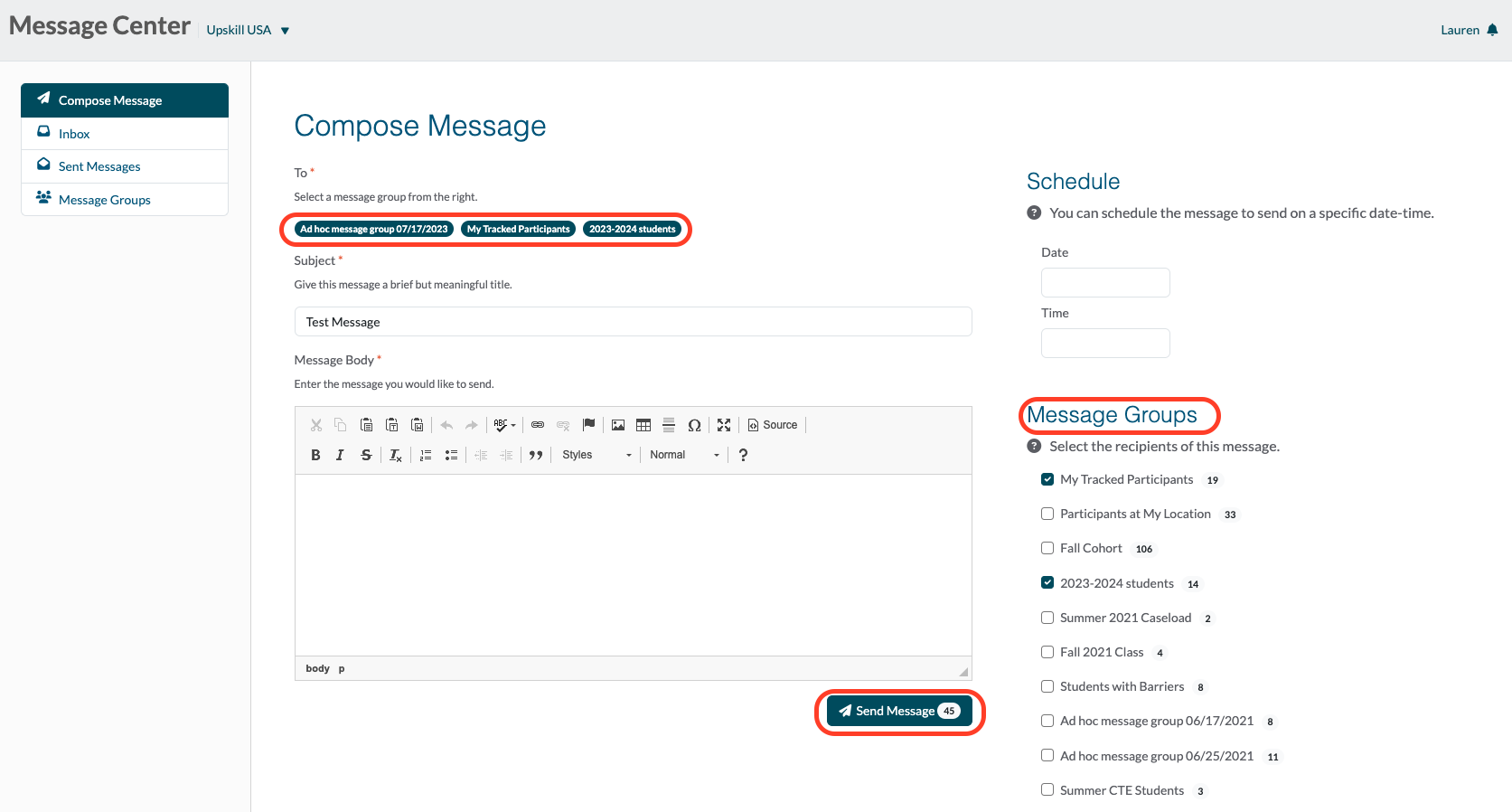Click the Cut icon in editor toolbar
This screenshot has width=1512, height=812.
click(316, 425)
